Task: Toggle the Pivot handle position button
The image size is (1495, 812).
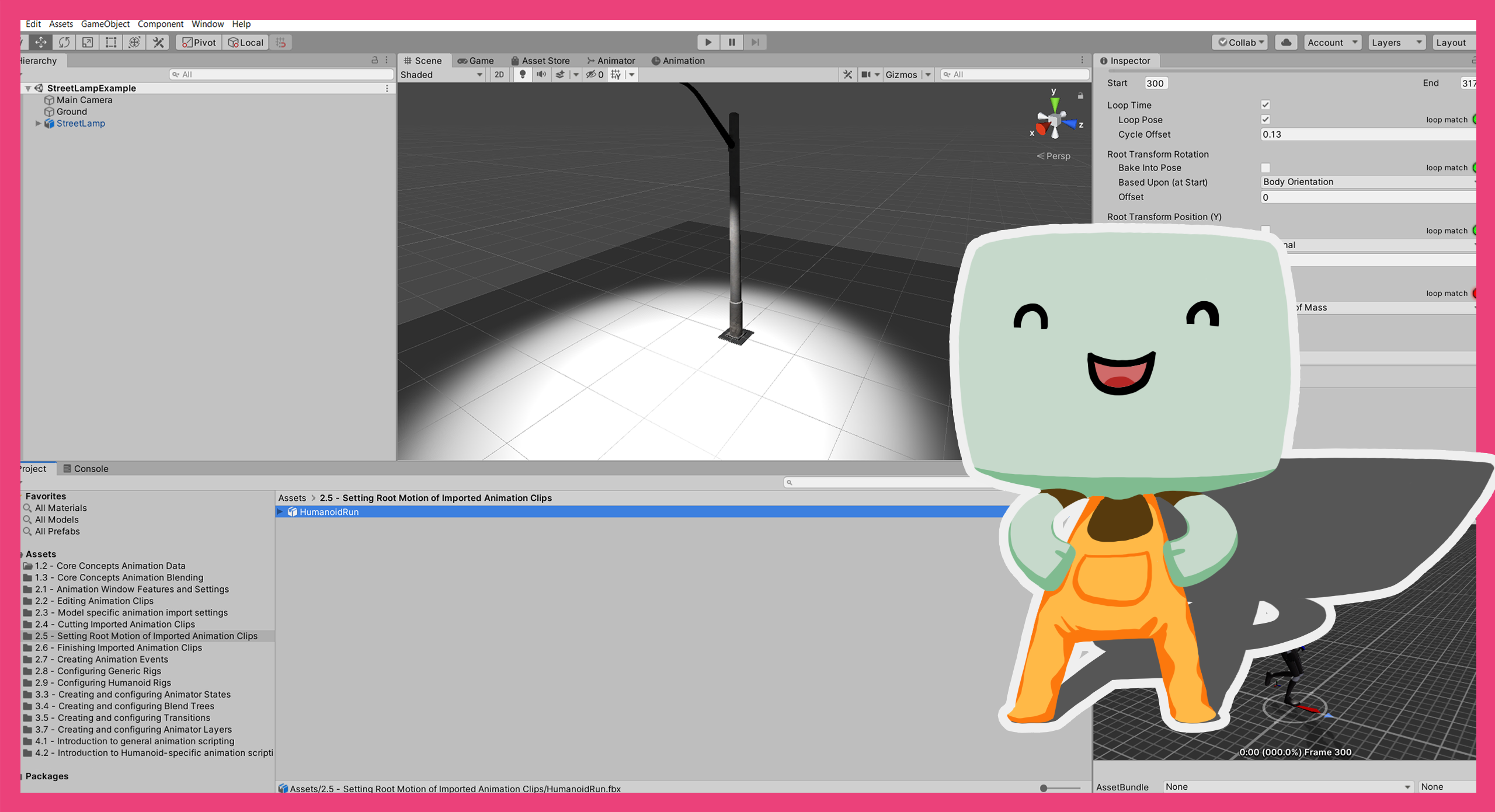Action: pyautogui.click(x=199, y=42)
